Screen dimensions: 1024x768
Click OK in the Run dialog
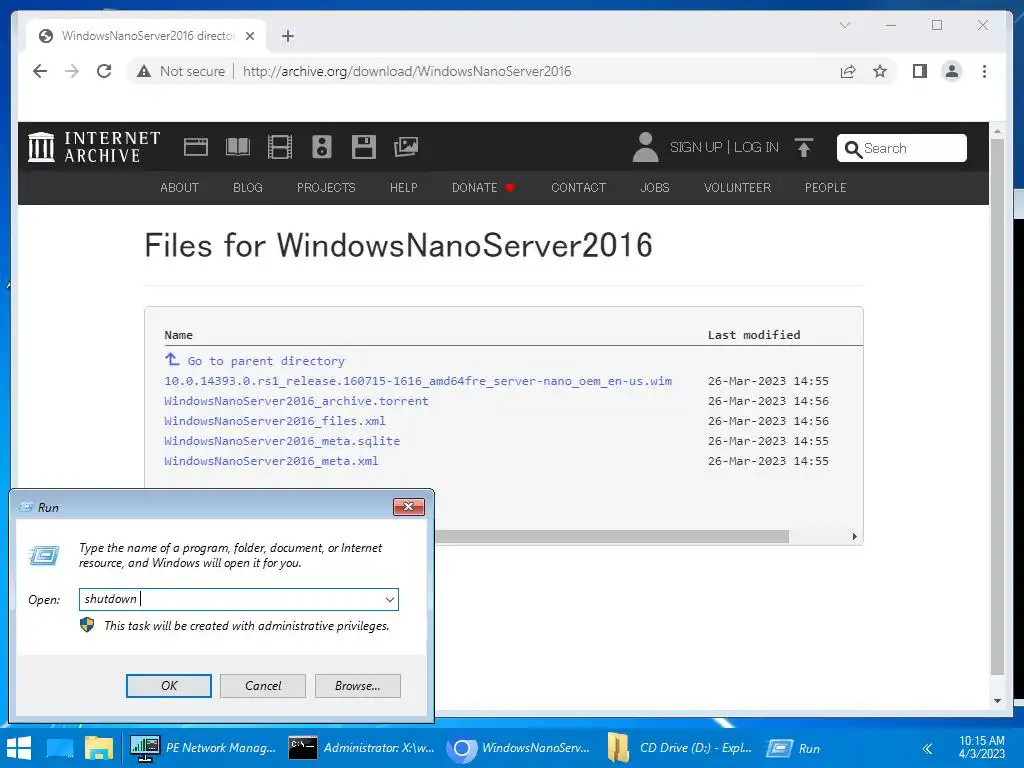168,686
